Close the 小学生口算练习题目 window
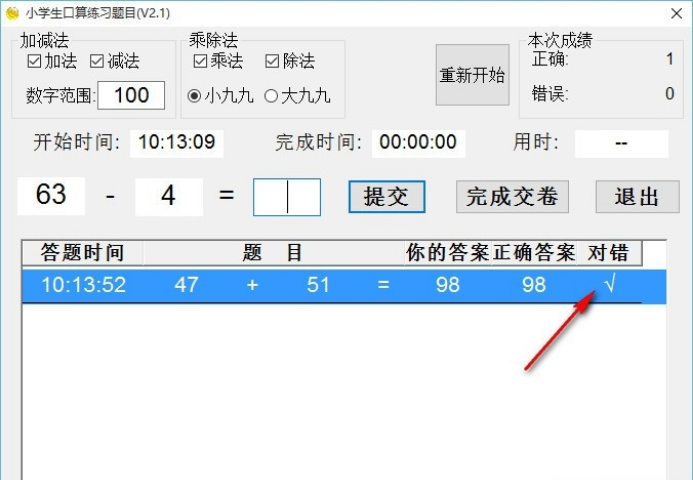The width and height of the screenshot is (693, 480). coord(676,14)
